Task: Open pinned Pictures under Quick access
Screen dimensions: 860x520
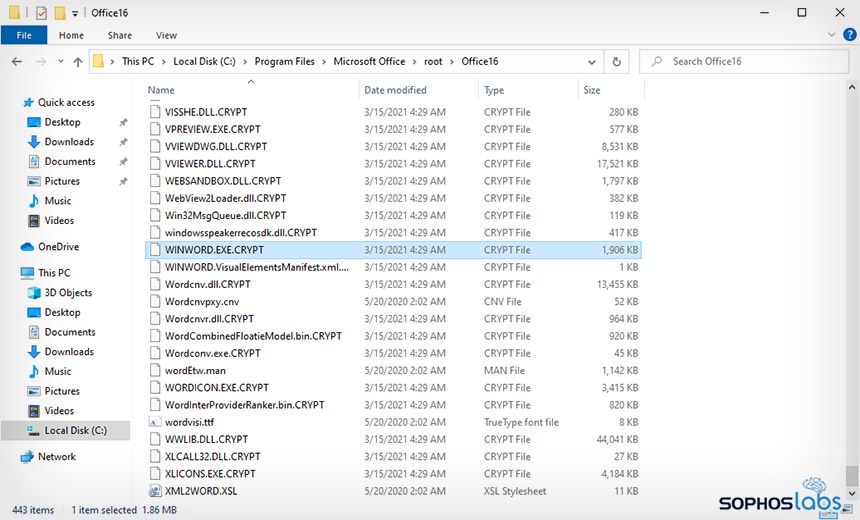Action: 61,181
